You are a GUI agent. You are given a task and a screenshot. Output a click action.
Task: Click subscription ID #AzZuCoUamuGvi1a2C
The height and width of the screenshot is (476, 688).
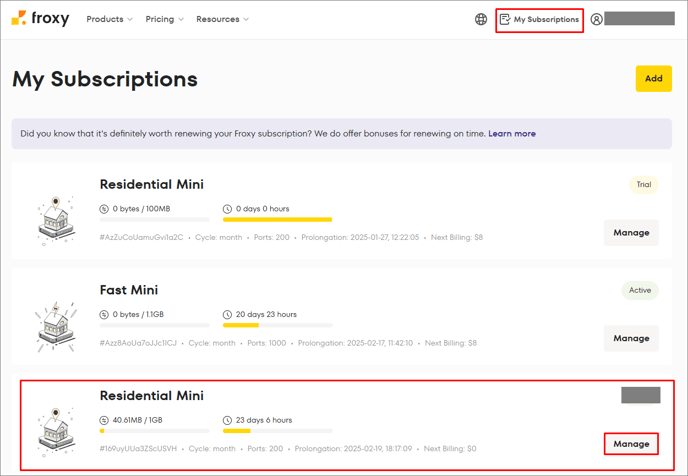coord(141,237)
